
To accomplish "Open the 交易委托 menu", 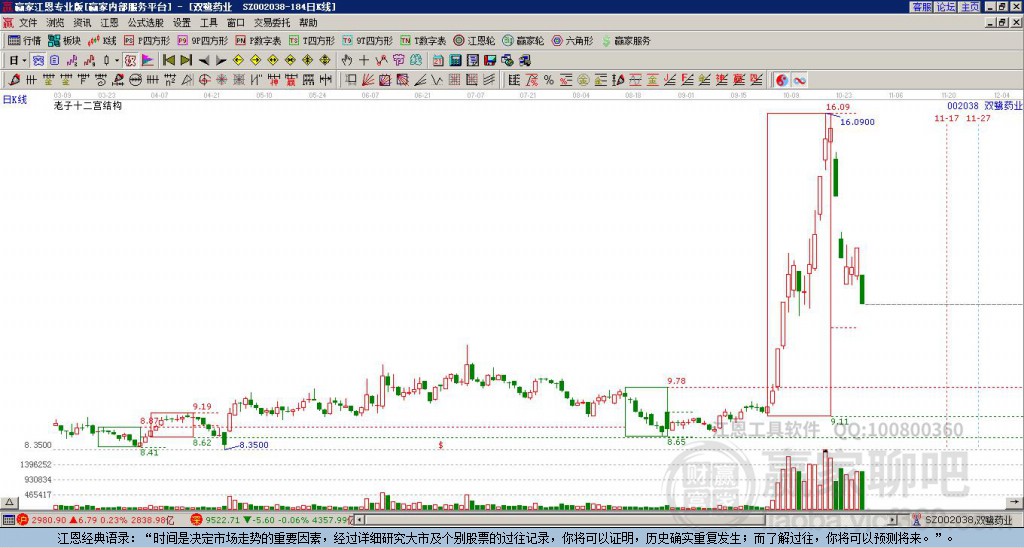I will (x=272, y=23).
